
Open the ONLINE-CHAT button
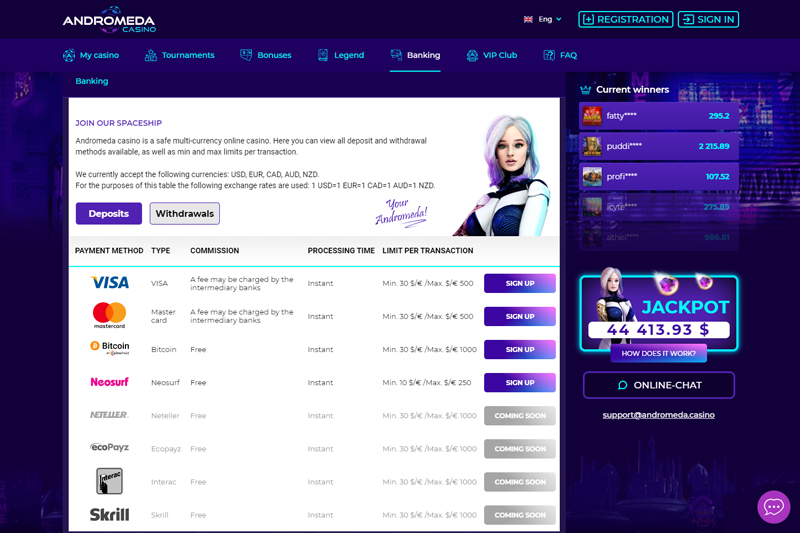click(x=659, y=385)
